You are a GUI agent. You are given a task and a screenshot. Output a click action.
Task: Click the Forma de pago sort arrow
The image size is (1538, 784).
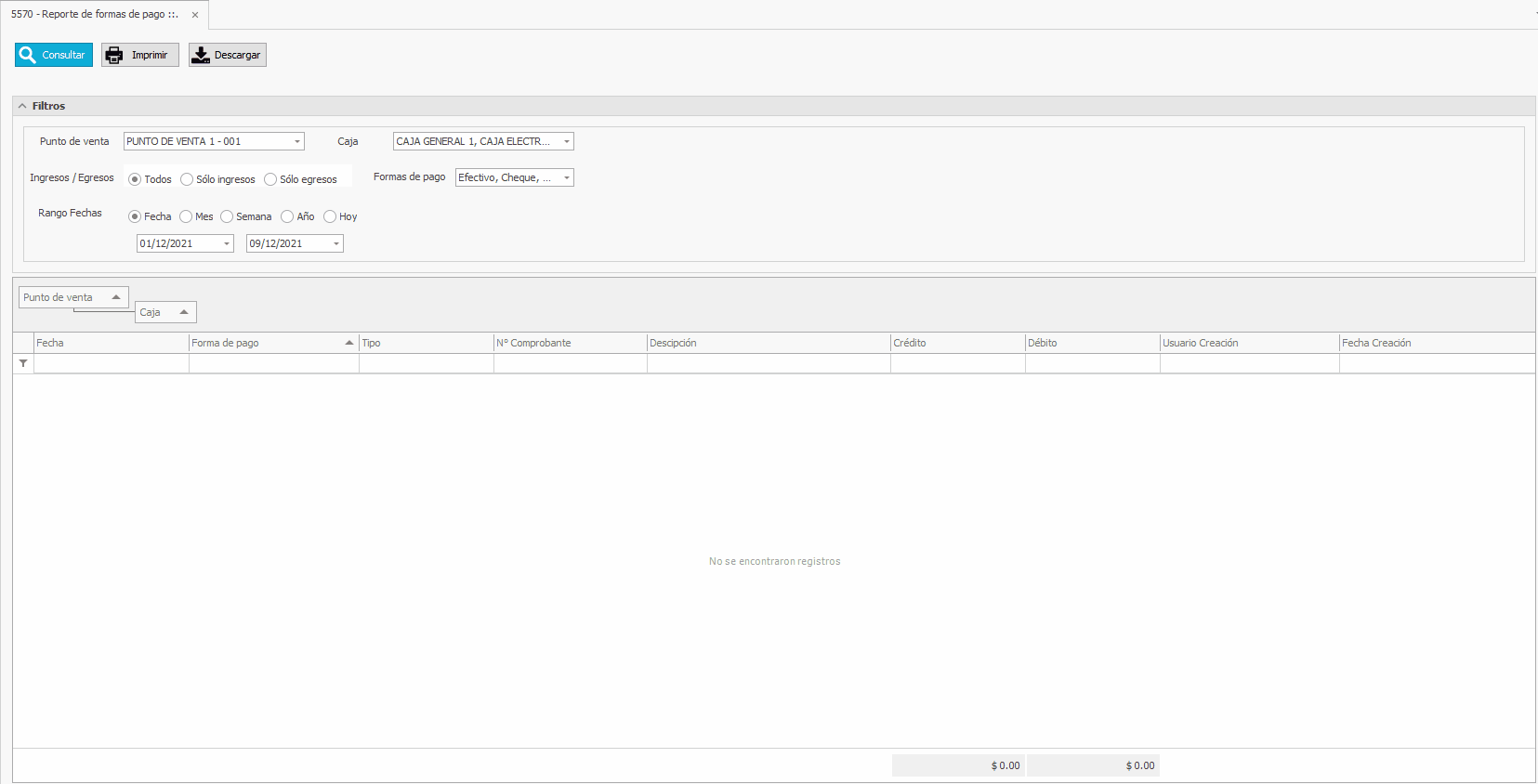(349, 343)
